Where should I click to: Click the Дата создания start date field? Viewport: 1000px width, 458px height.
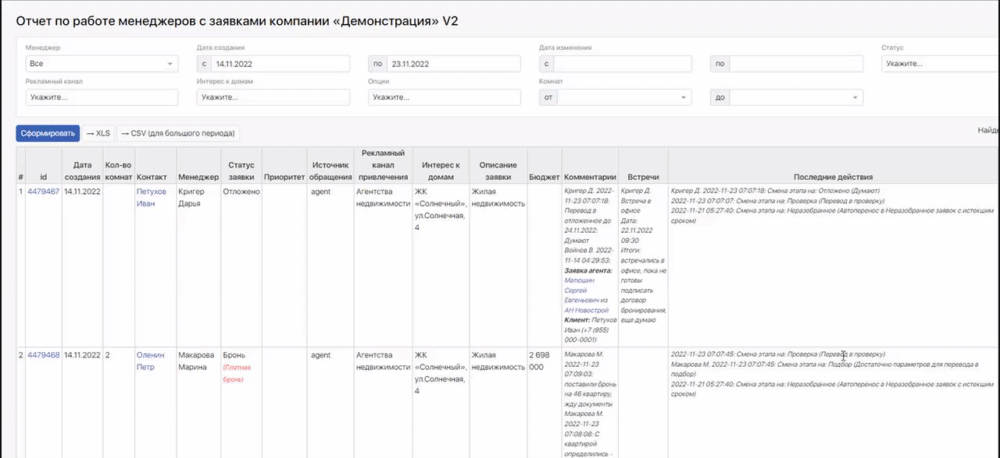(280, 64)
